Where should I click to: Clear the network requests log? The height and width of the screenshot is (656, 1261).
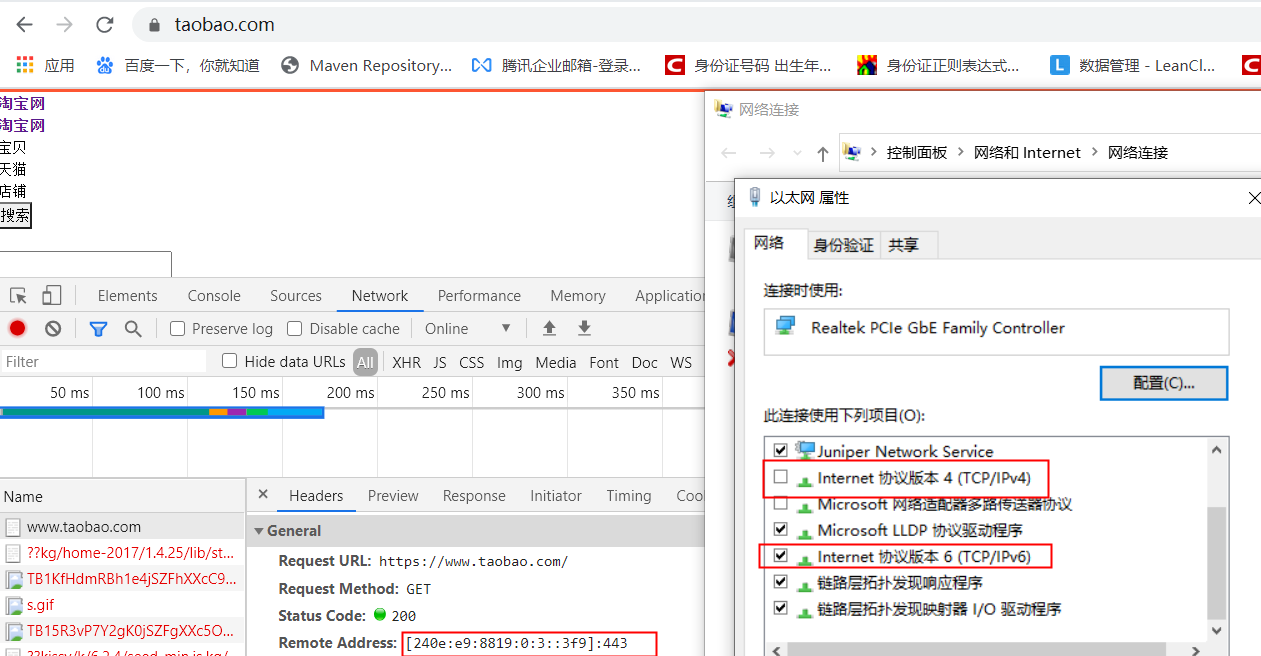(x=52, y=328)
